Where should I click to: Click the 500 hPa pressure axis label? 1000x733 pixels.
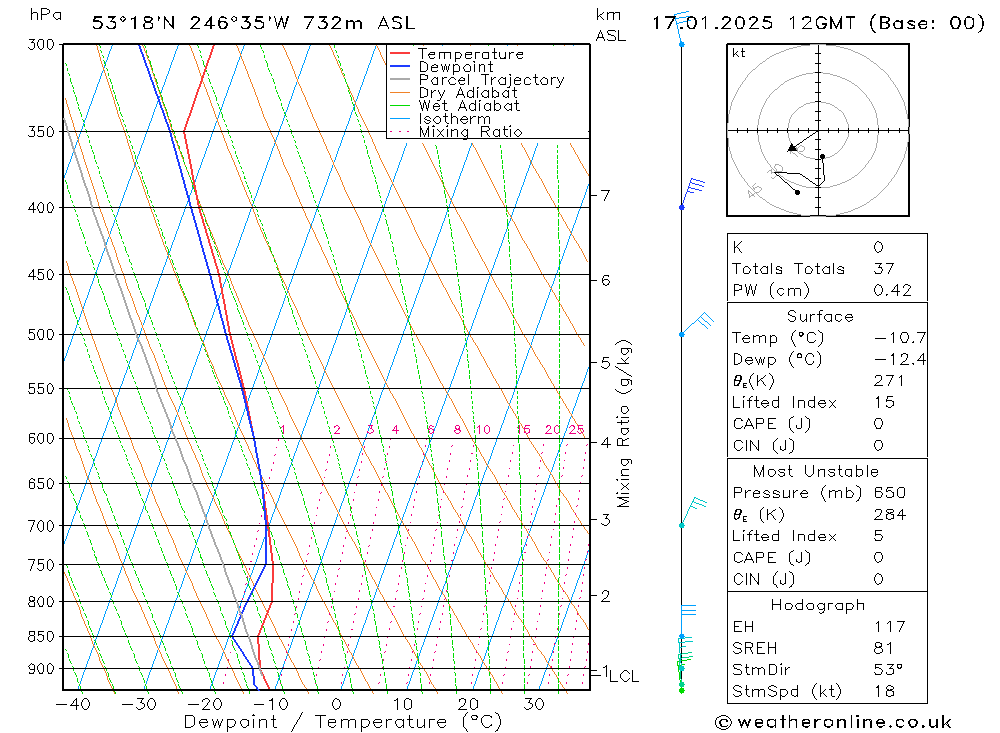pos(41,334)
